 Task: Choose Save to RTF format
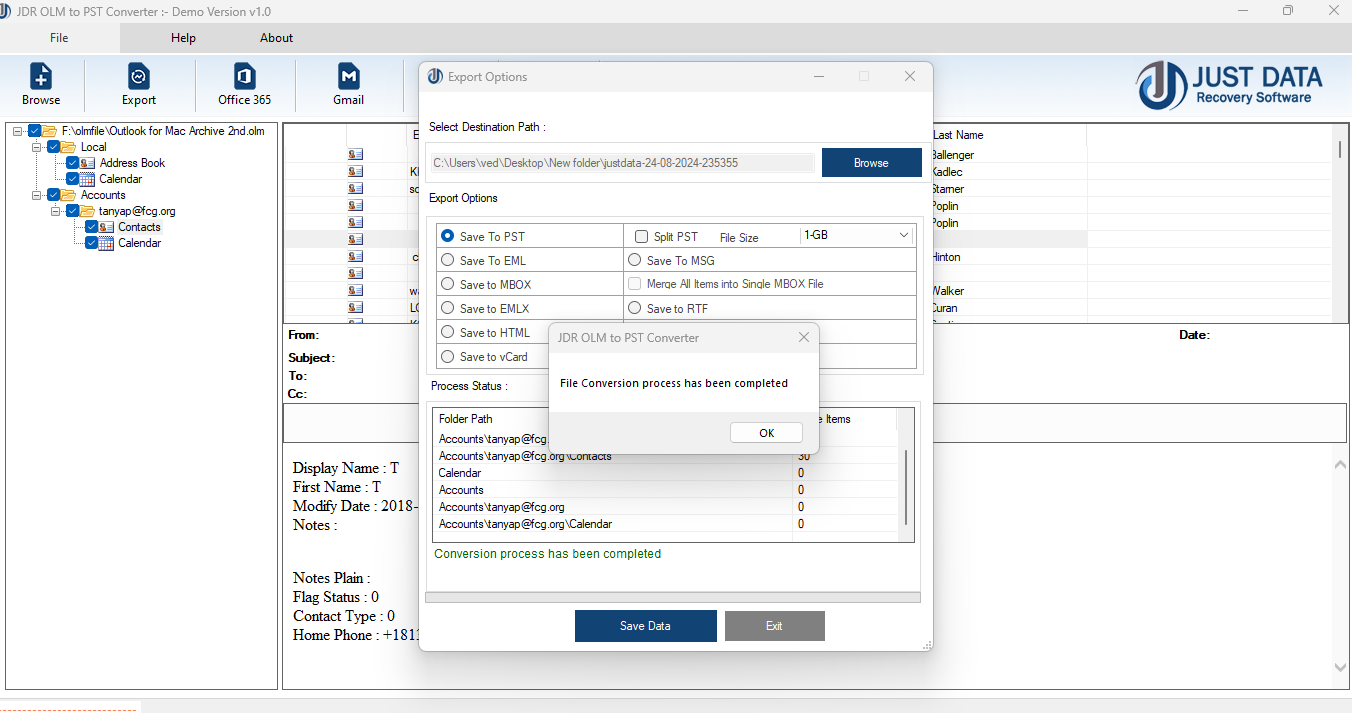(635, 308)
